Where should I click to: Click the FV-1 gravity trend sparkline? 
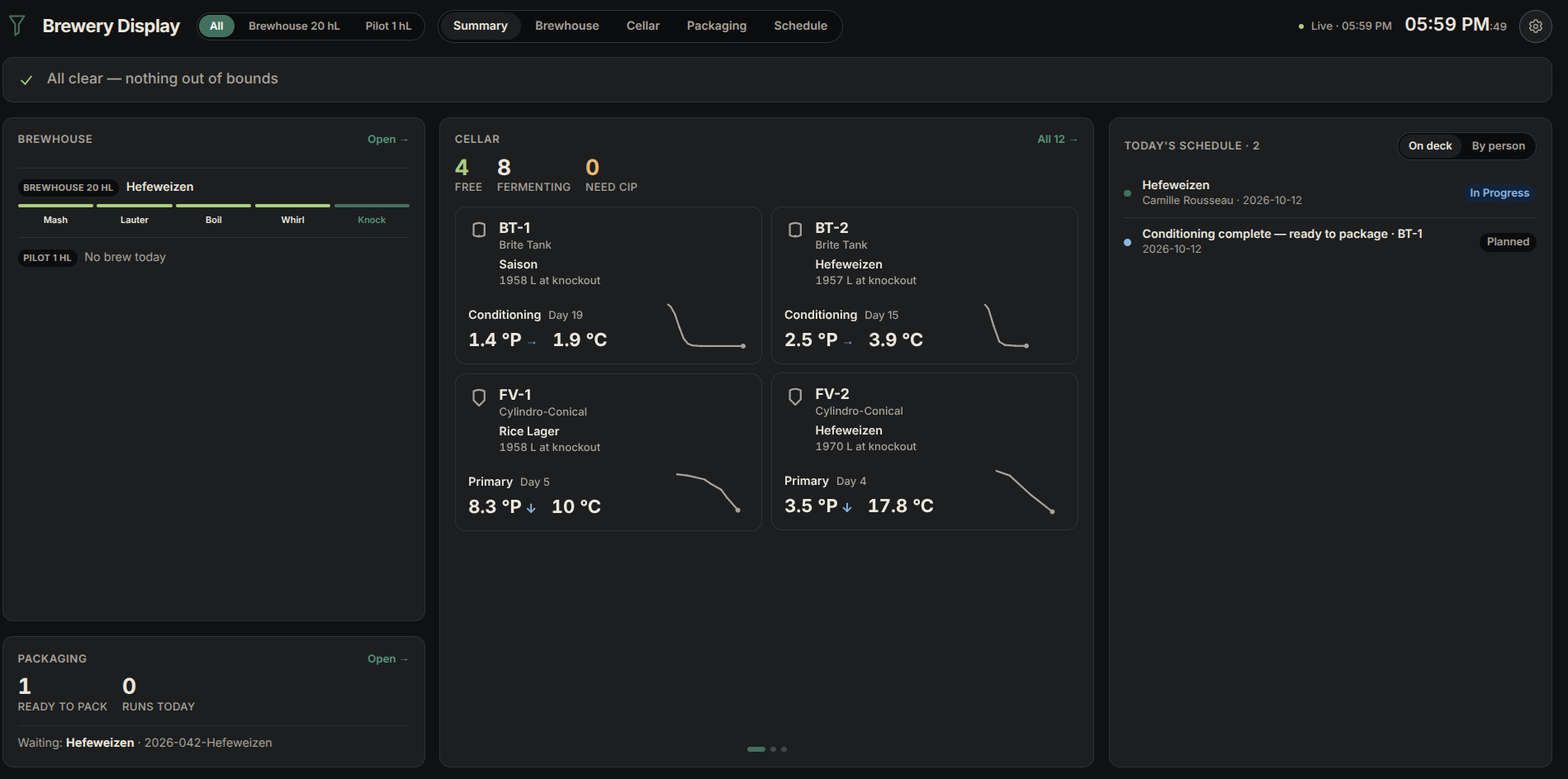point(708,492)
